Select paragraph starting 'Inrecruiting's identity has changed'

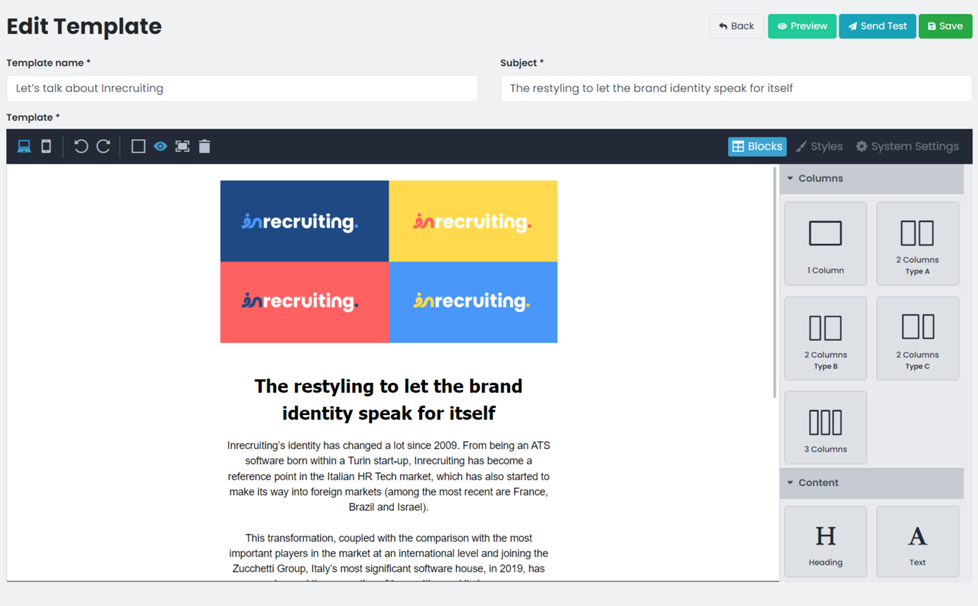pos(389,476)
